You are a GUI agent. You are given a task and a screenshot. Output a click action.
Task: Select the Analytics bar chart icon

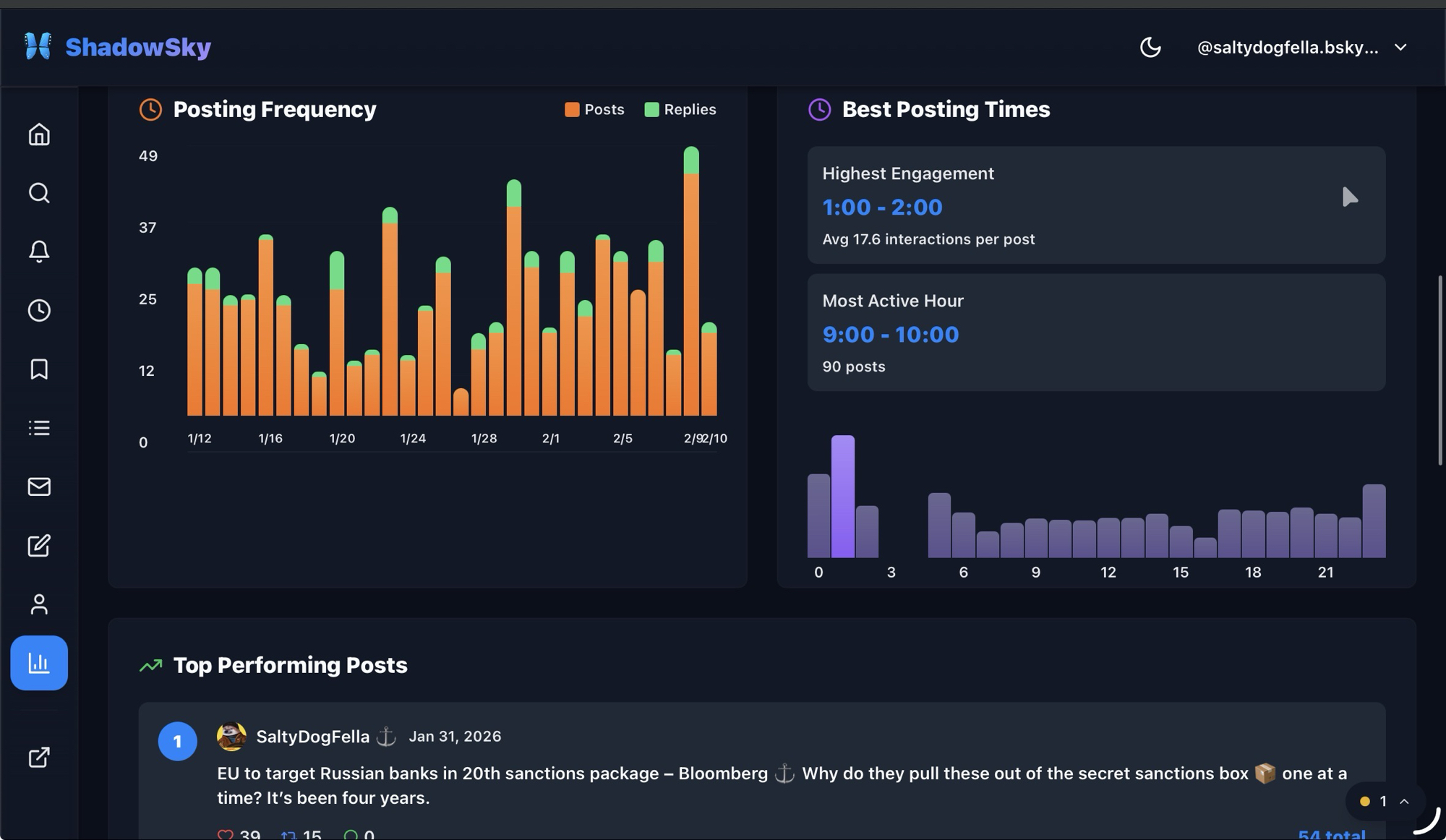click(x=39, y=663)
